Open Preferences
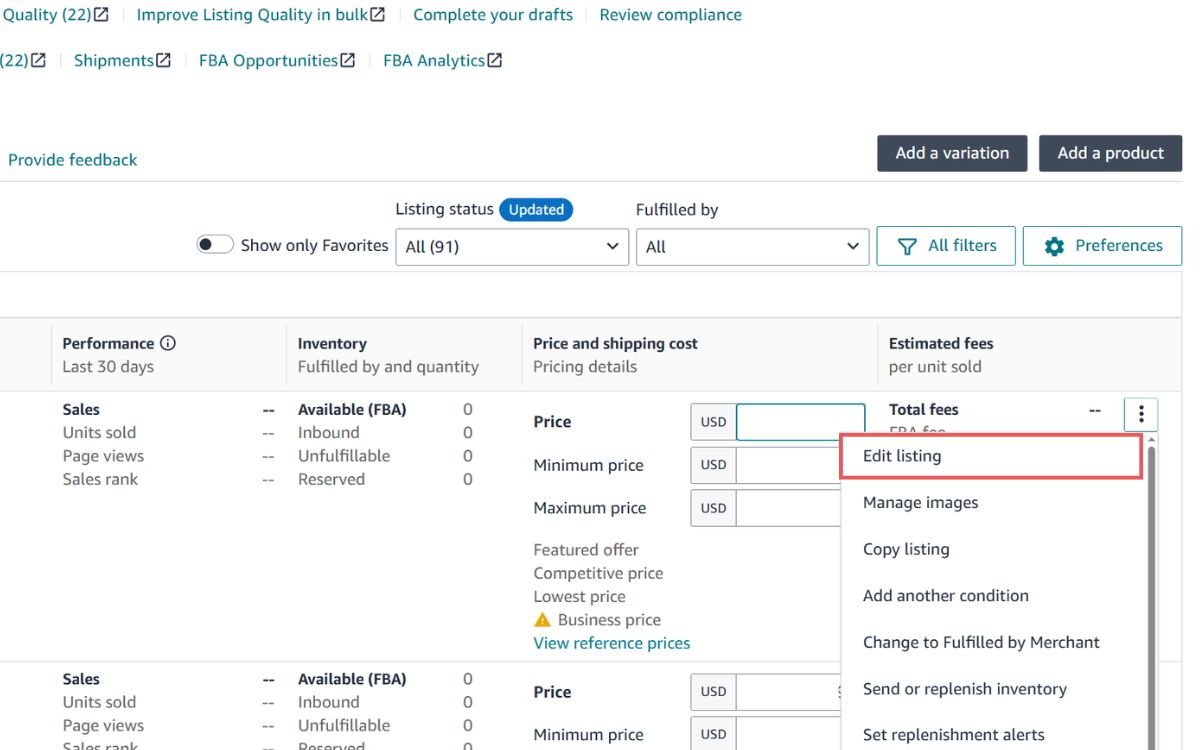The width and height of the screenshot is (1200, 750). point(1102,246)
